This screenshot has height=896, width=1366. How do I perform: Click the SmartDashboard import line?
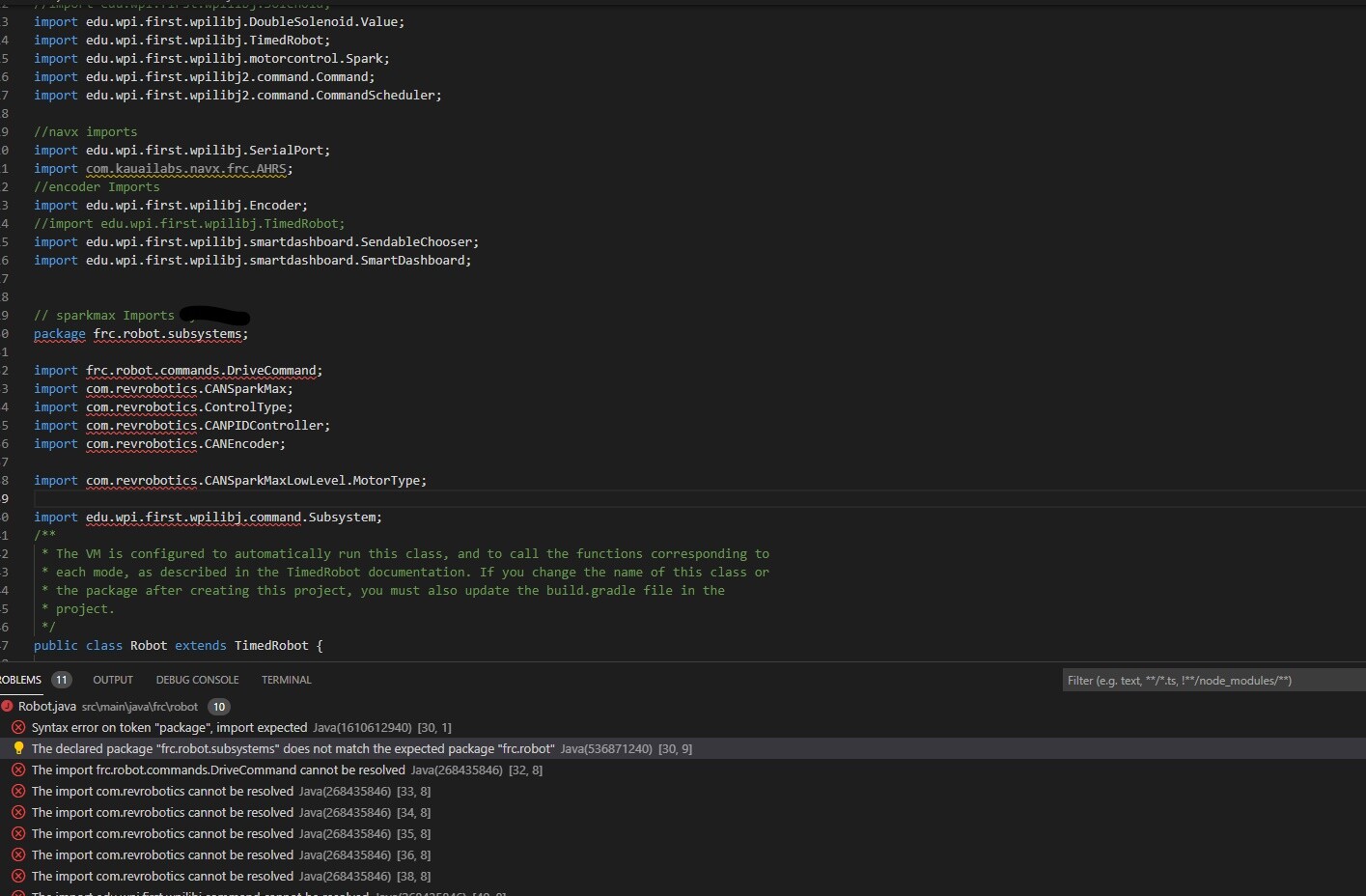coord(253,260)
